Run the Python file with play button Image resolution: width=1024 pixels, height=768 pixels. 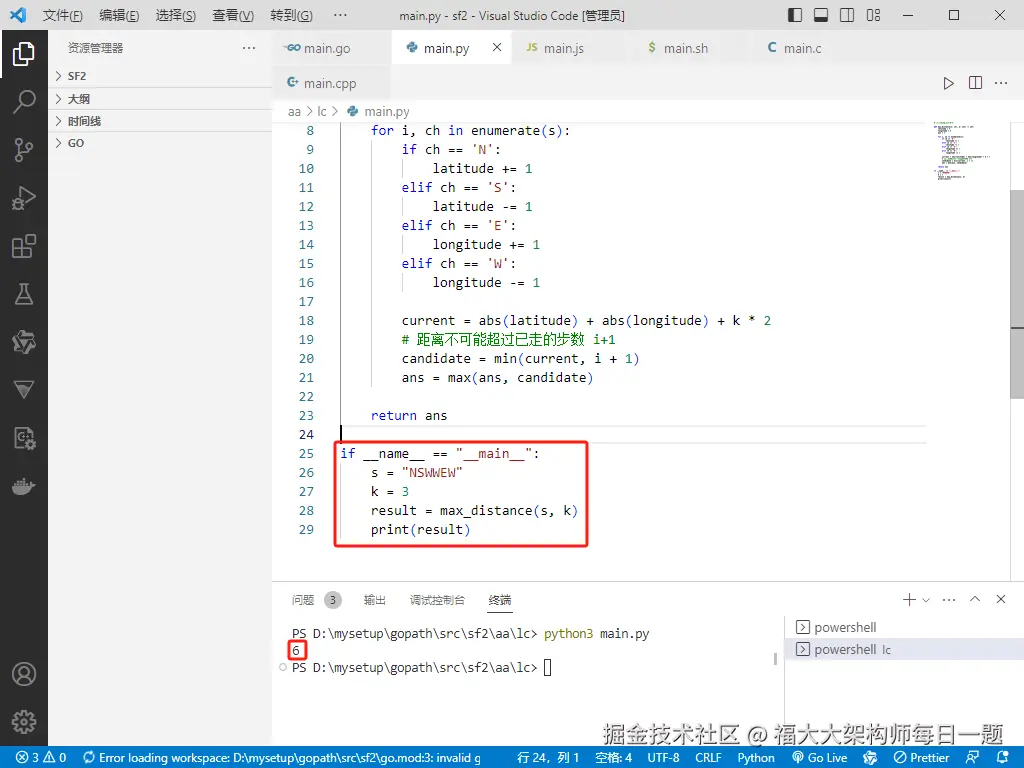point(948,84)
